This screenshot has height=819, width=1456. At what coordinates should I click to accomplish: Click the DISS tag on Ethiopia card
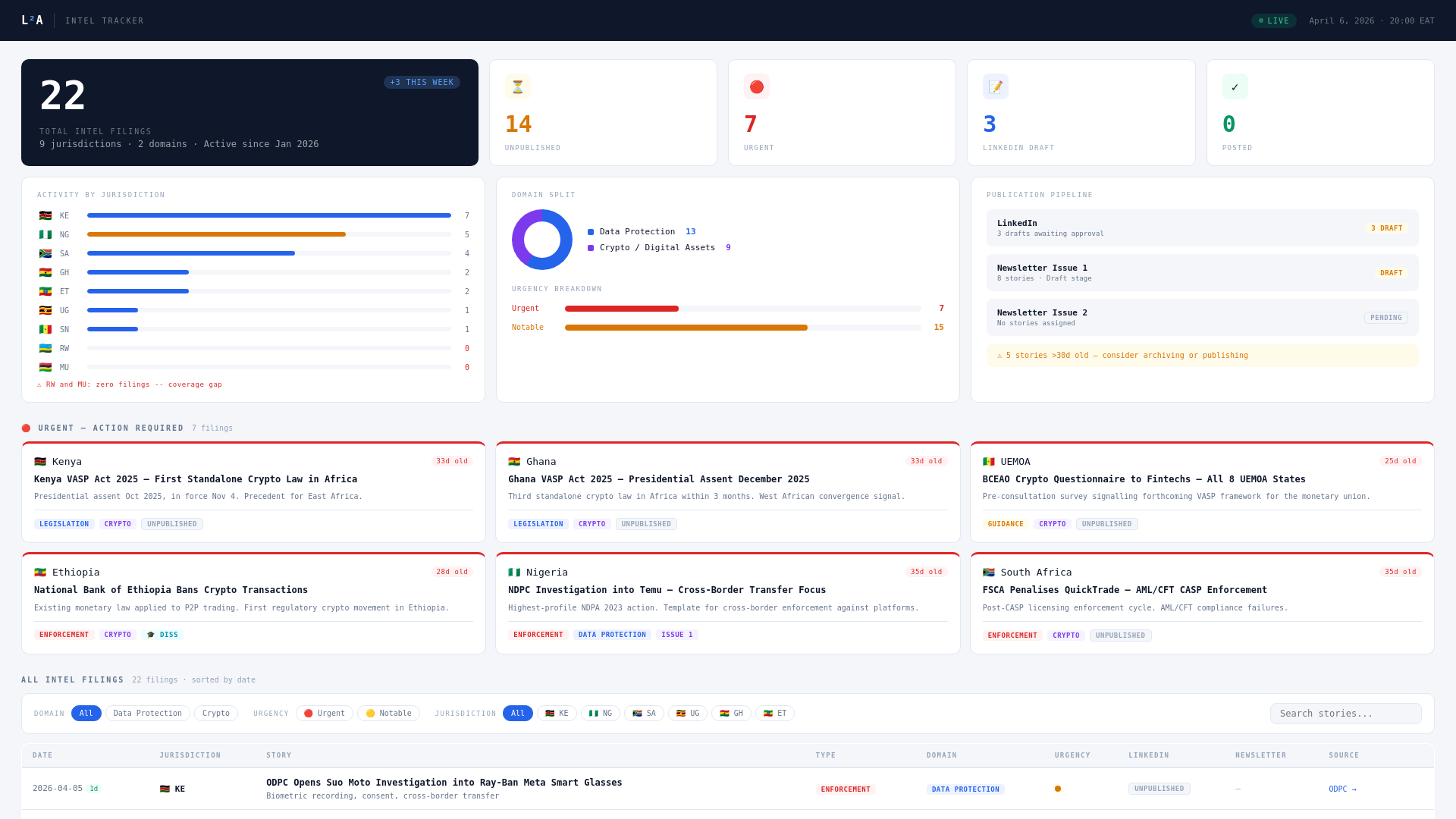click(162, 635)
